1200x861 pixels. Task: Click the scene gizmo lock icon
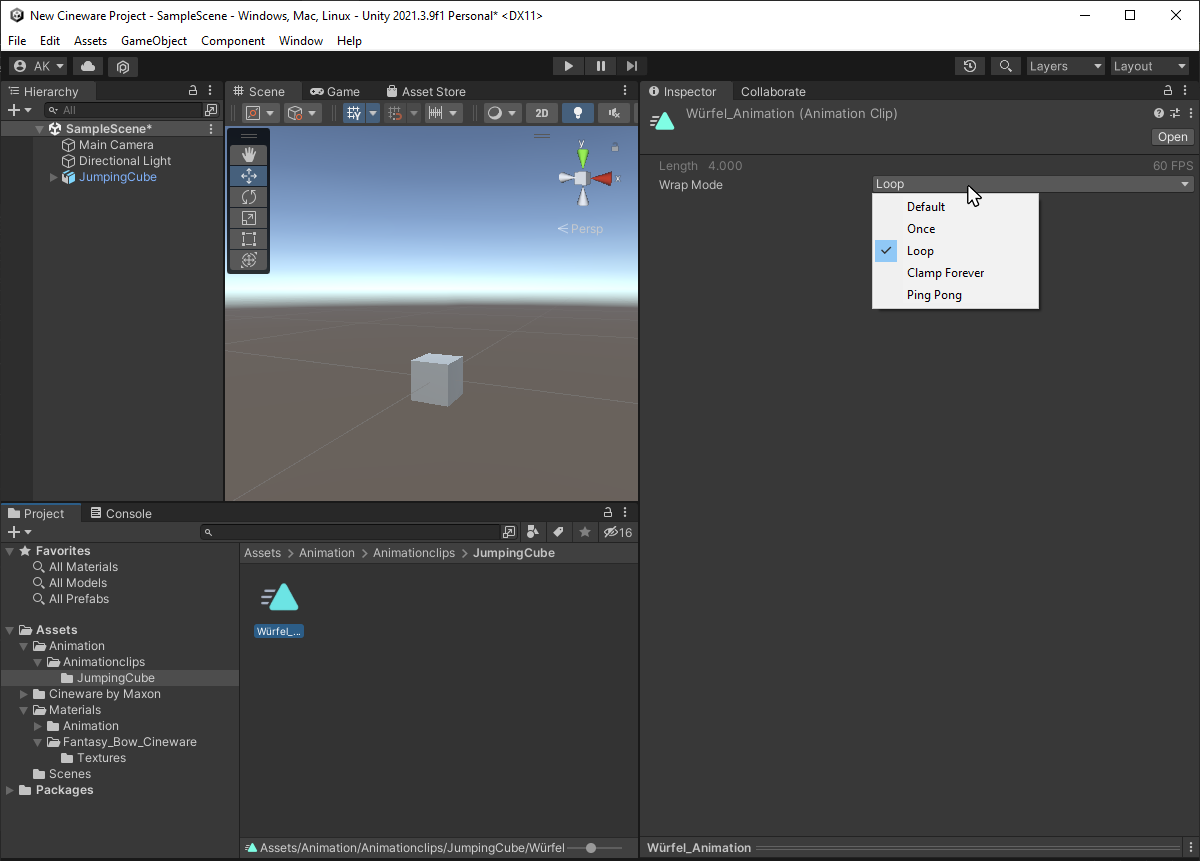pos(614,148)
